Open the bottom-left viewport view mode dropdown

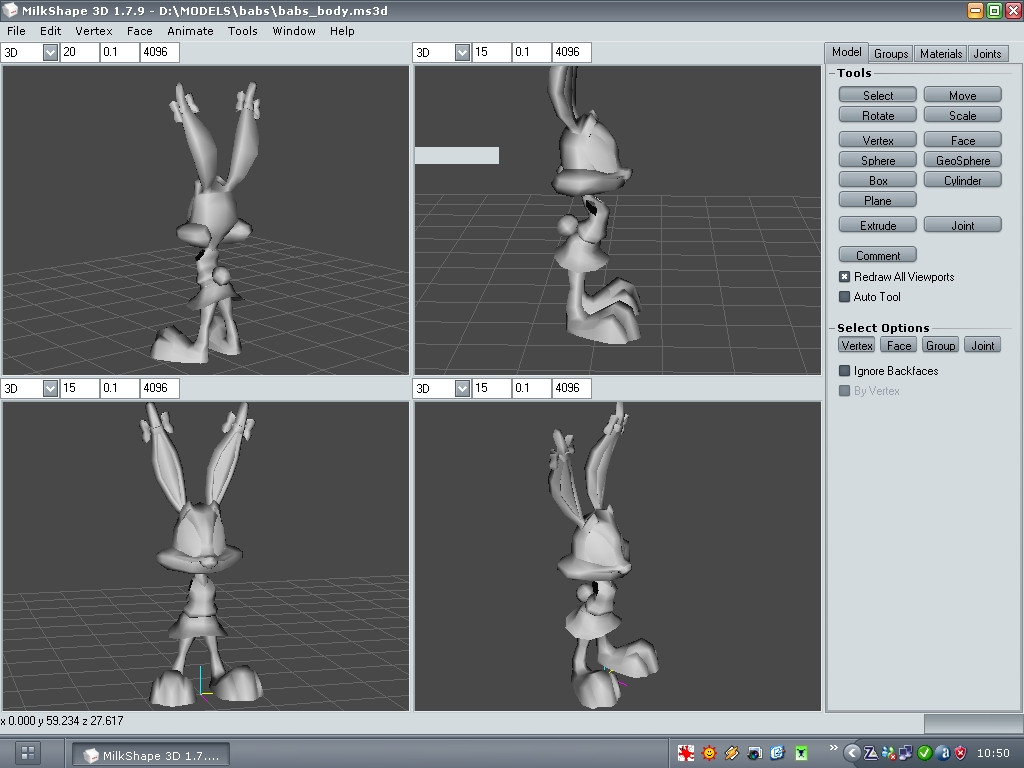tap(50, 389)
